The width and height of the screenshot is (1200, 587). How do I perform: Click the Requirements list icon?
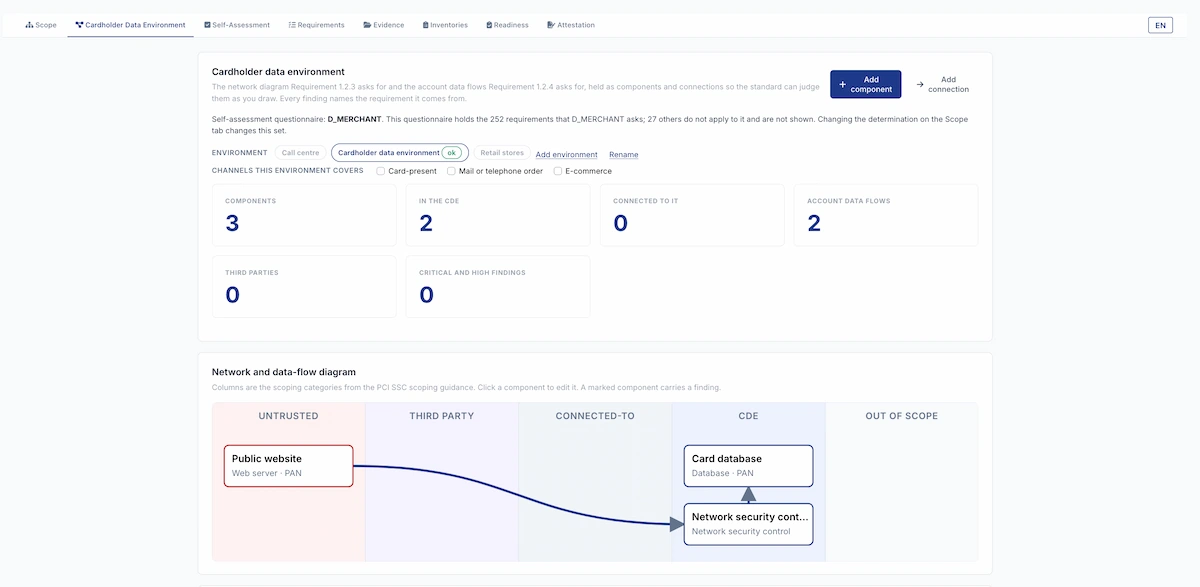pos(291,25)
